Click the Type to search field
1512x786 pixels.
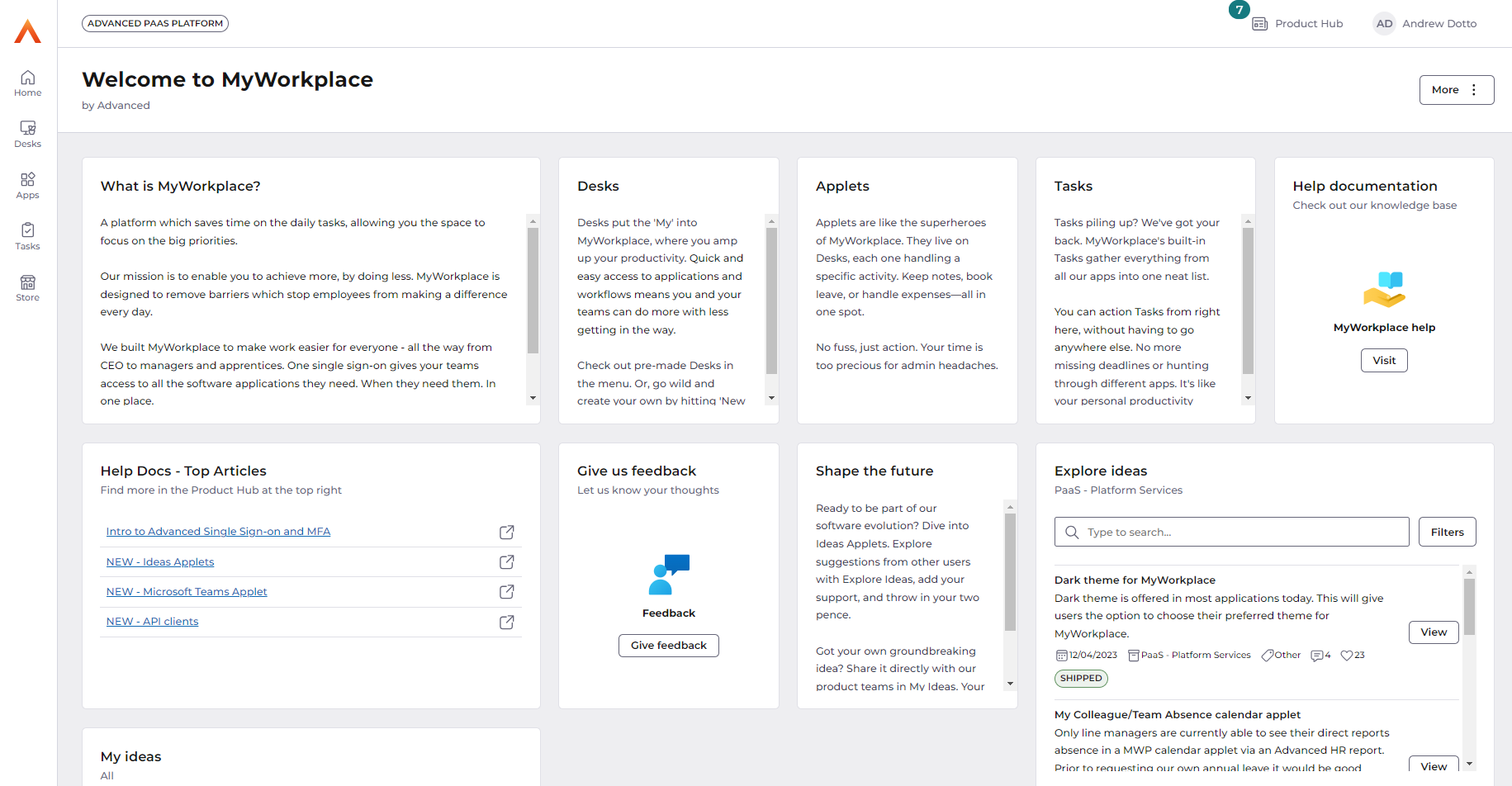pyautogui.click(x=1232, y=533)
